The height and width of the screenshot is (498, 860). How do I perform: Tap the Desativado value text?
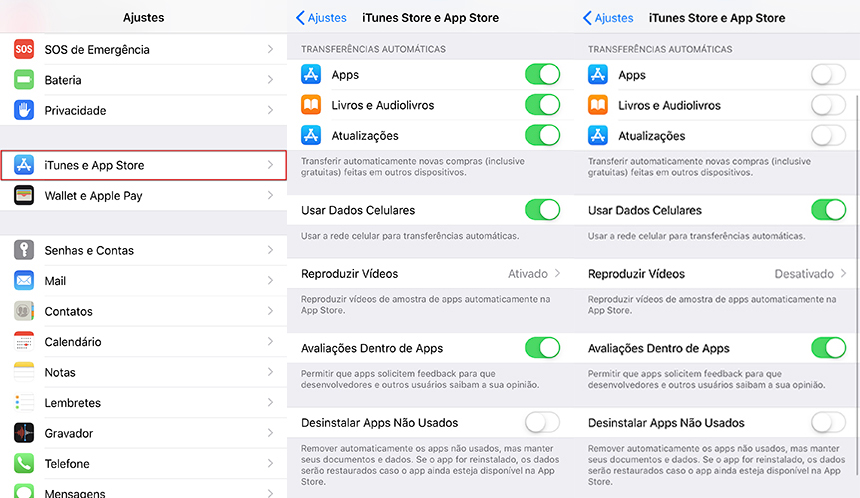(804, 274)
